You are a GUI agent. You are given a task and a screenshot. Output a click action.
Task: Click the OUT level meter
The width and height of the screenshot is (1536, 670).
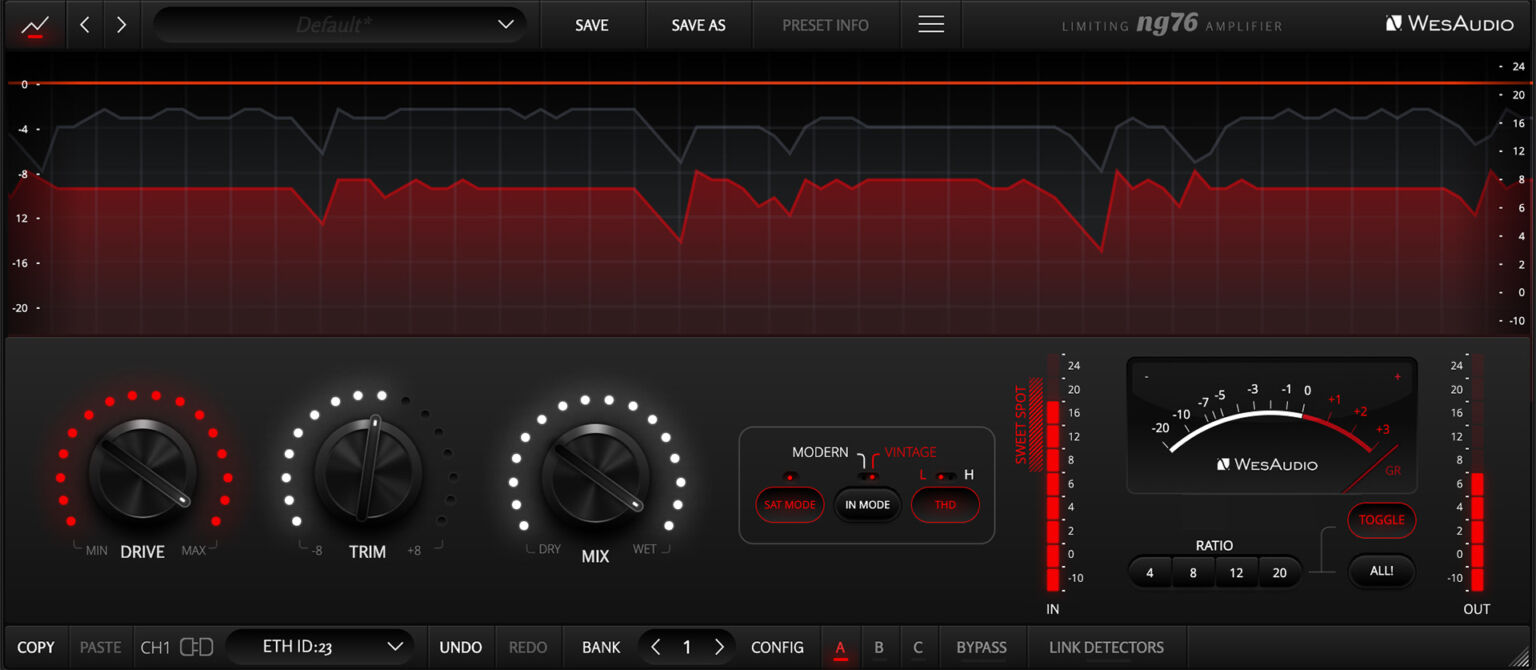coord(1477,472)
